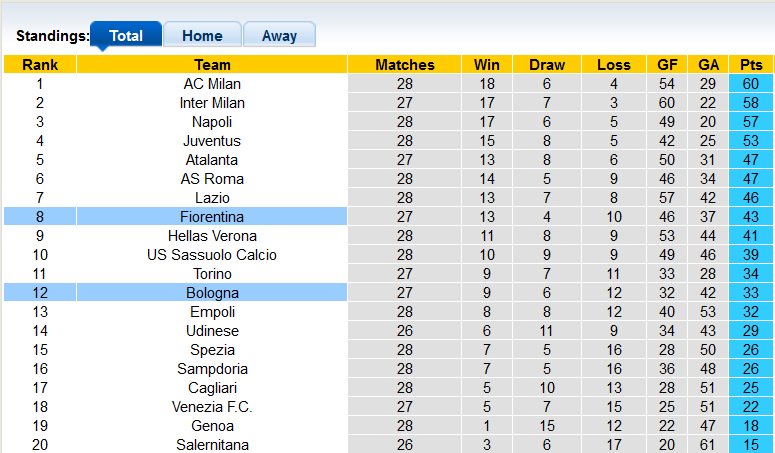Click the highlighted Fiorentina row

[x=212, y=217]
